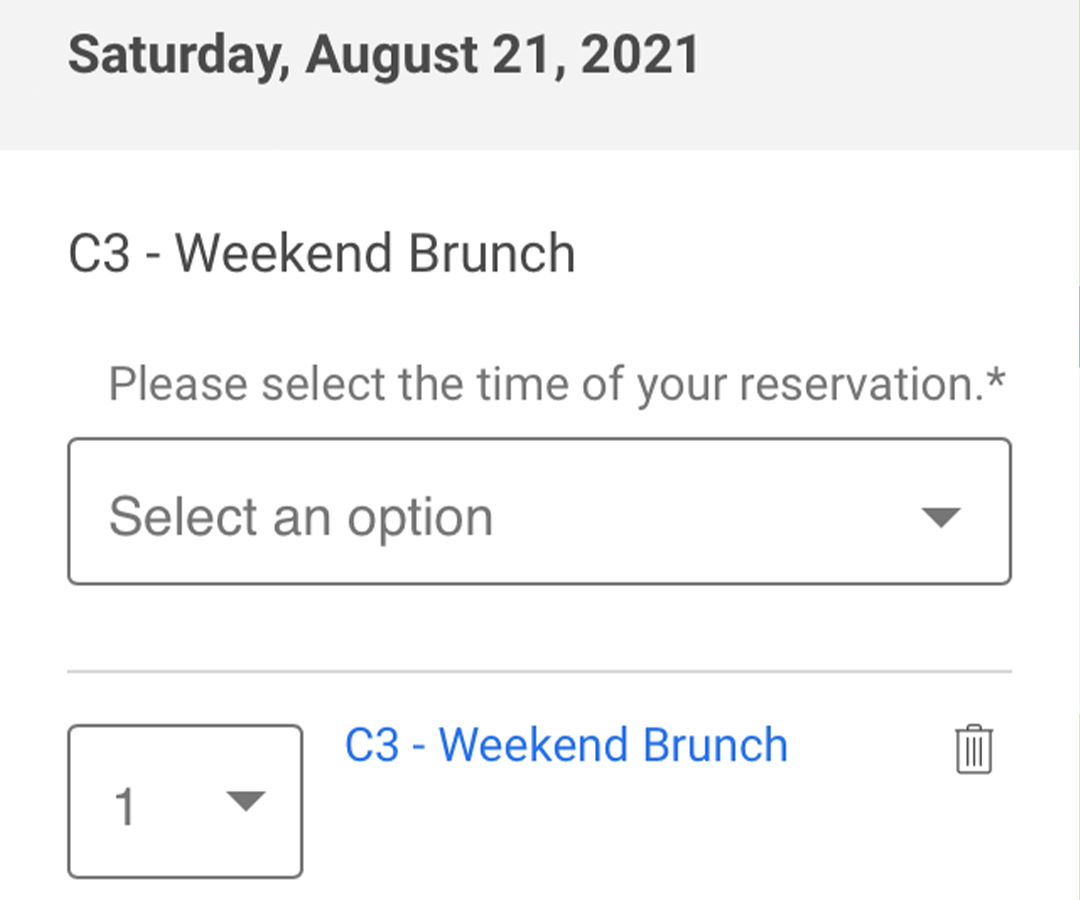Click the black C3 - Weekend Brunch heading
Viewport: 1080px width, 900px height.
322,253
